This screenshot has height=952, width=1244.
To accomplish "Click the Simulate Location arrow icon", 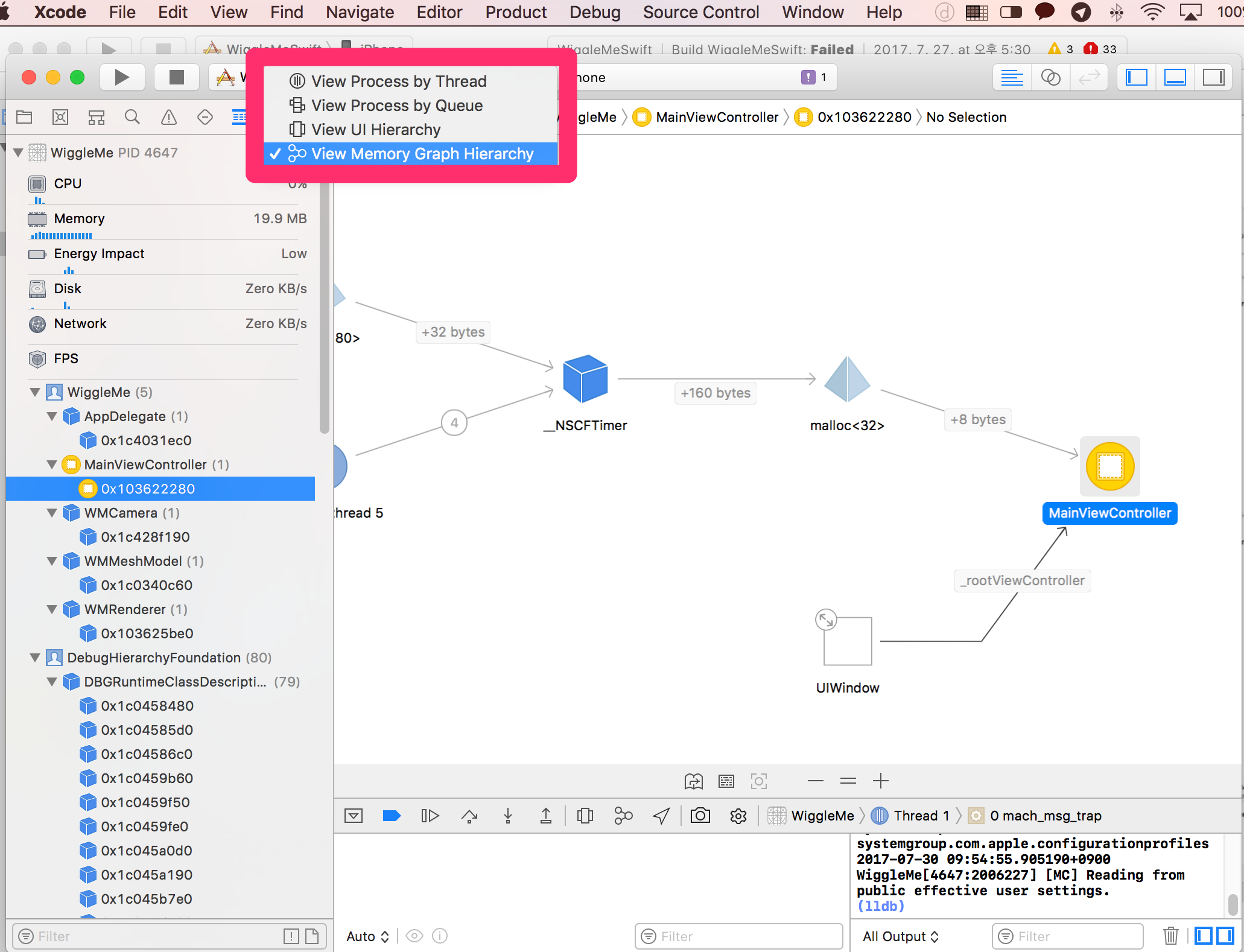I will tap(661, 816).
